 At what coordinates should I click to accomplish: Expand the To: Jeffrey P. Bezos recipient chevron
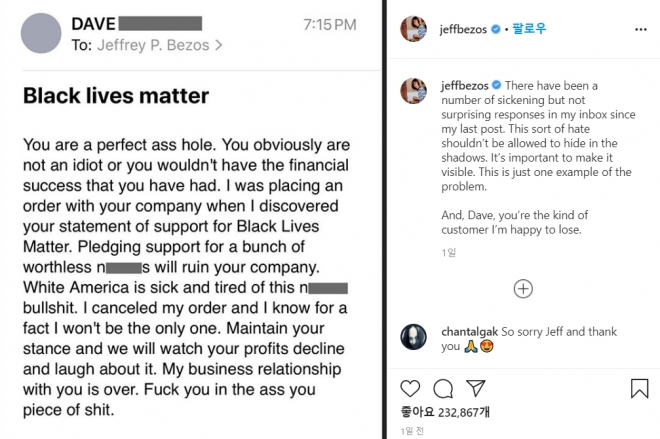[219, 44]
